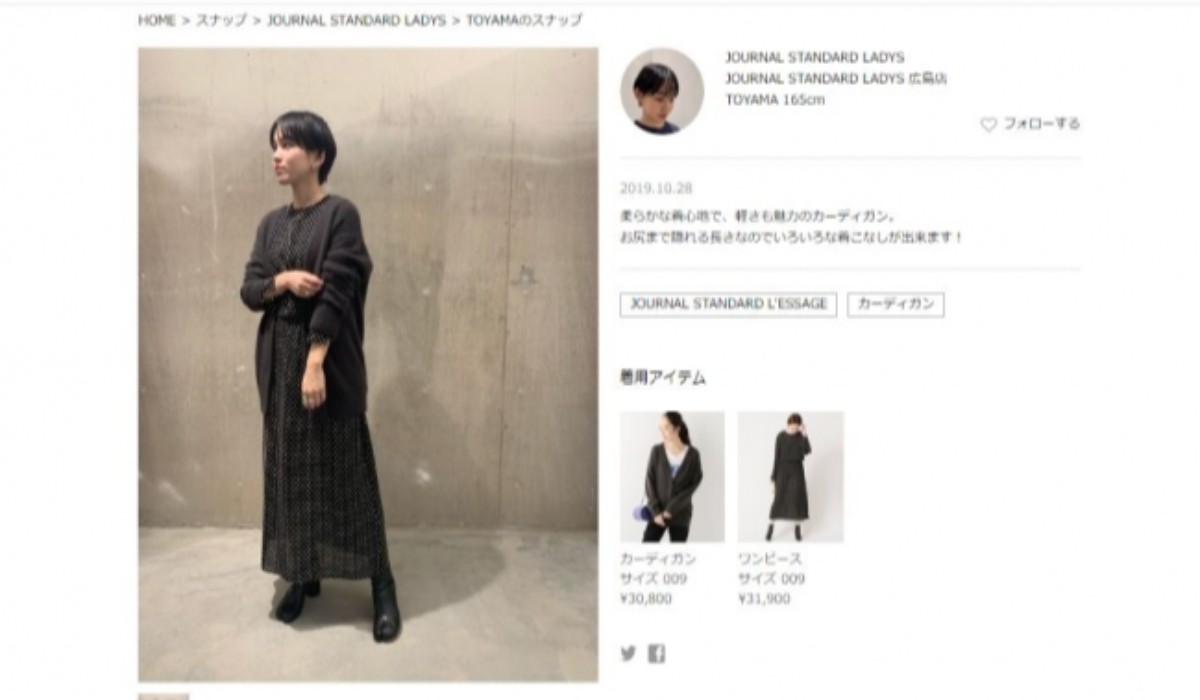
Task: Click the Facebook share icon
Action: 656,653
